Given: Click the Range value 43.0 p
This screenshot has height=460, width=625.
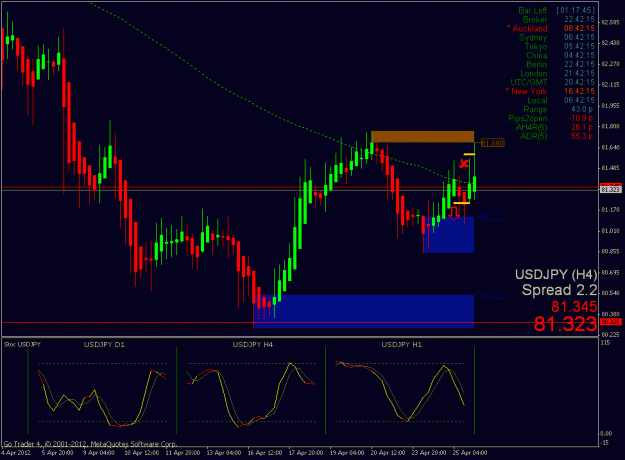Looking at the screenshot, I should [582, 109].
